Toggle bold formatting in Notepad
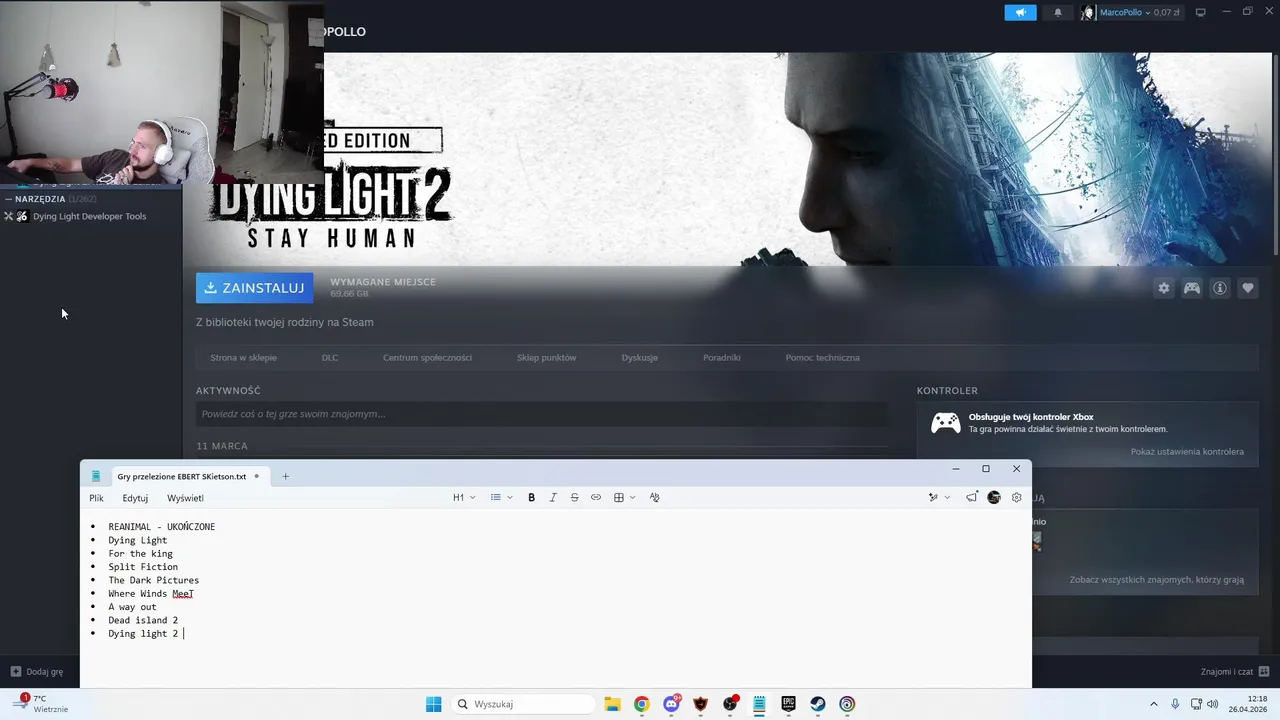1280x720 pixels. (x=531, y=497)
